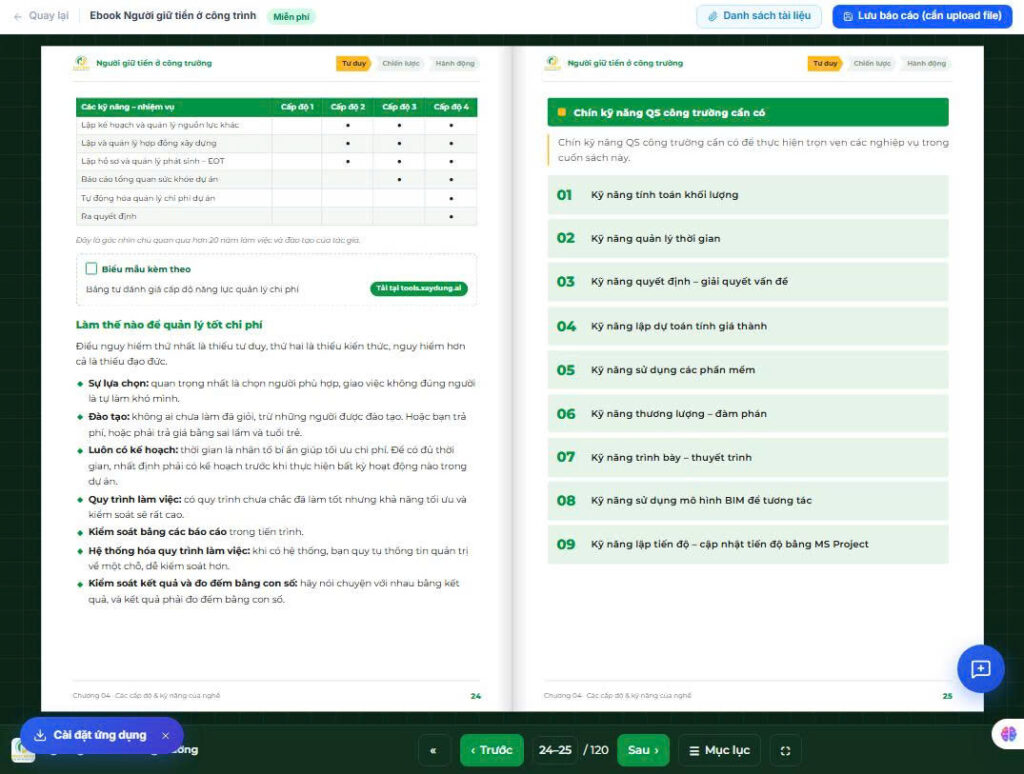Select 'Tư duy' tab on page 24

(354, 63)
